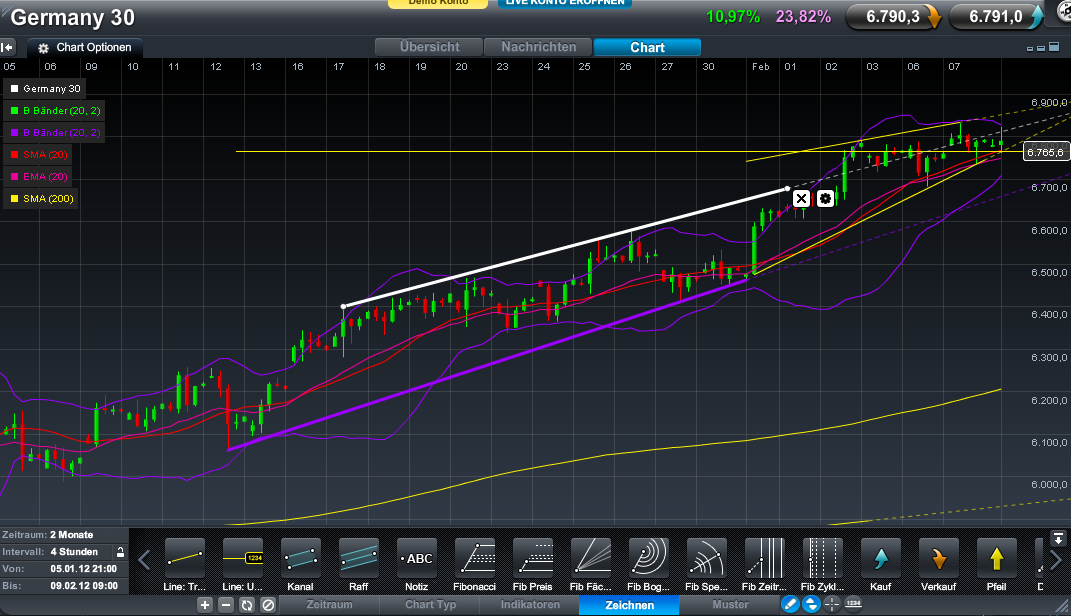This screenshot has width=1071, height=616.
Task: Select the Fib Preis tool
Action: [533, 564]
